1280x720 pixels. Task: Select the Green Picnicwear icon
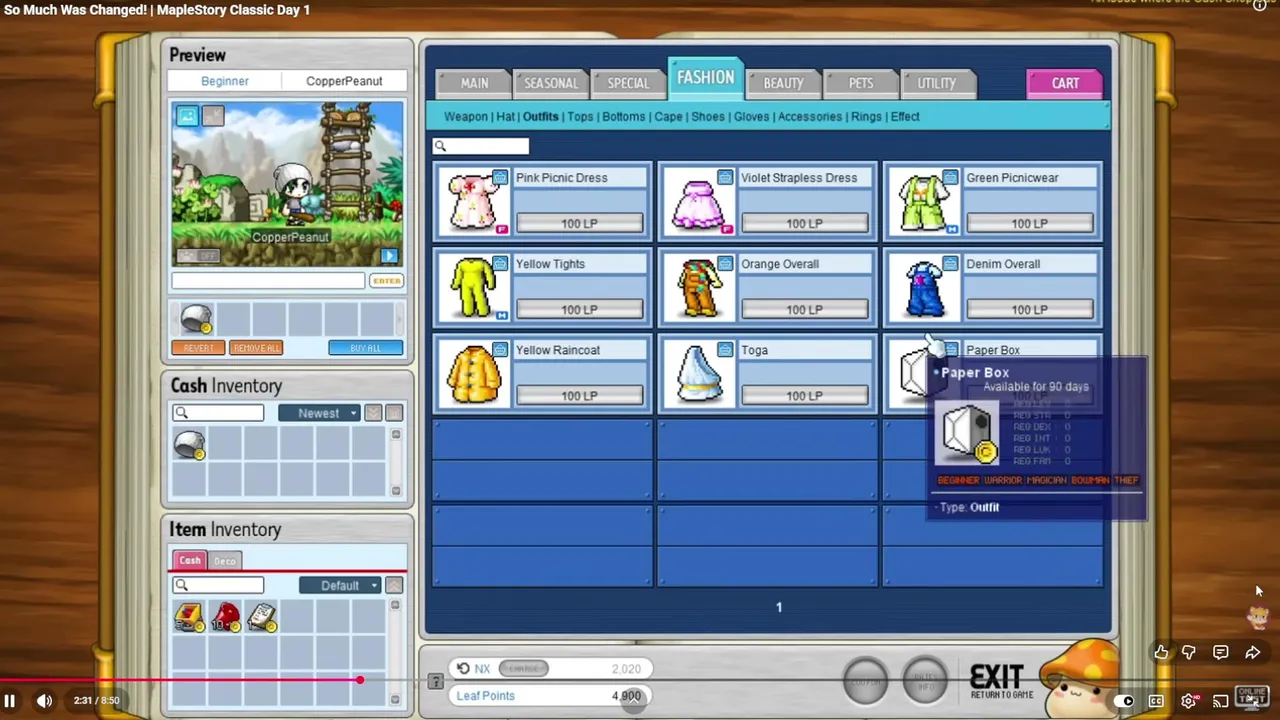point(923,202)
